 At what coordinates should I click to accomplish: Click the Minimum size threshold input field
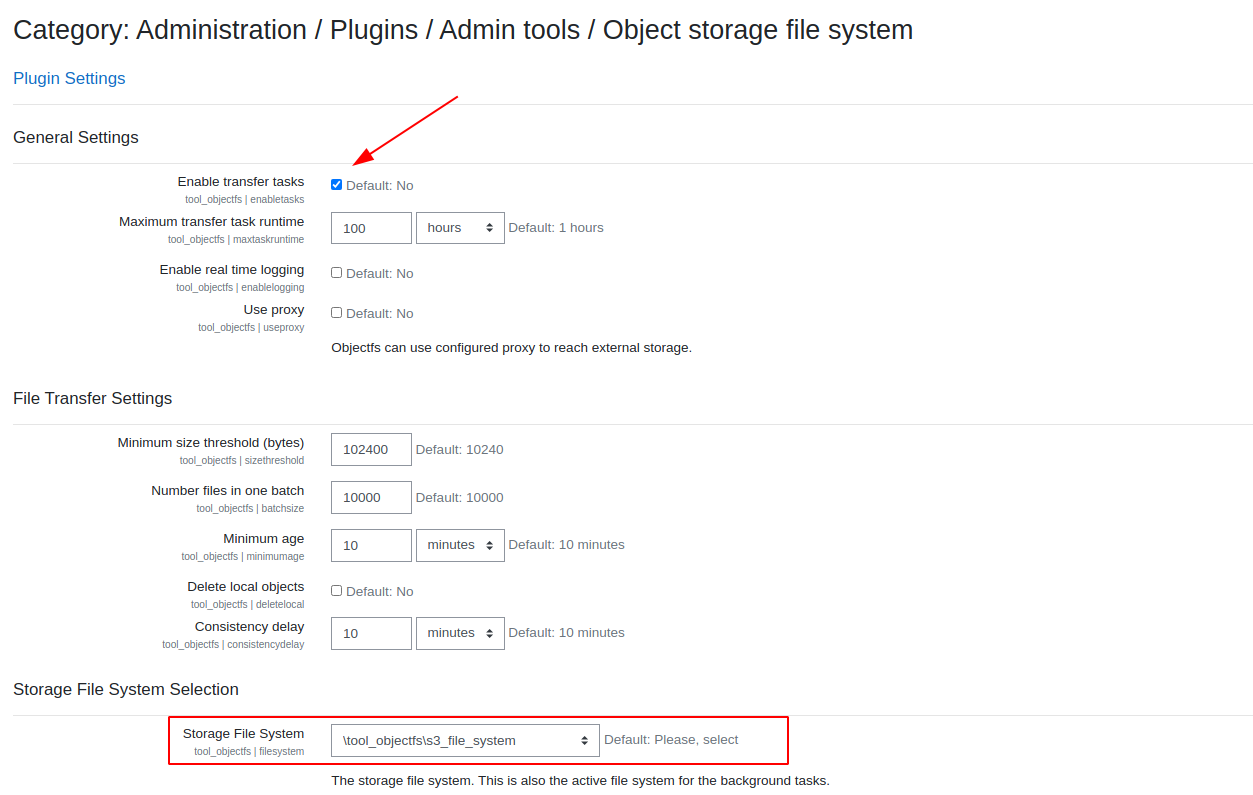[371, 449]
